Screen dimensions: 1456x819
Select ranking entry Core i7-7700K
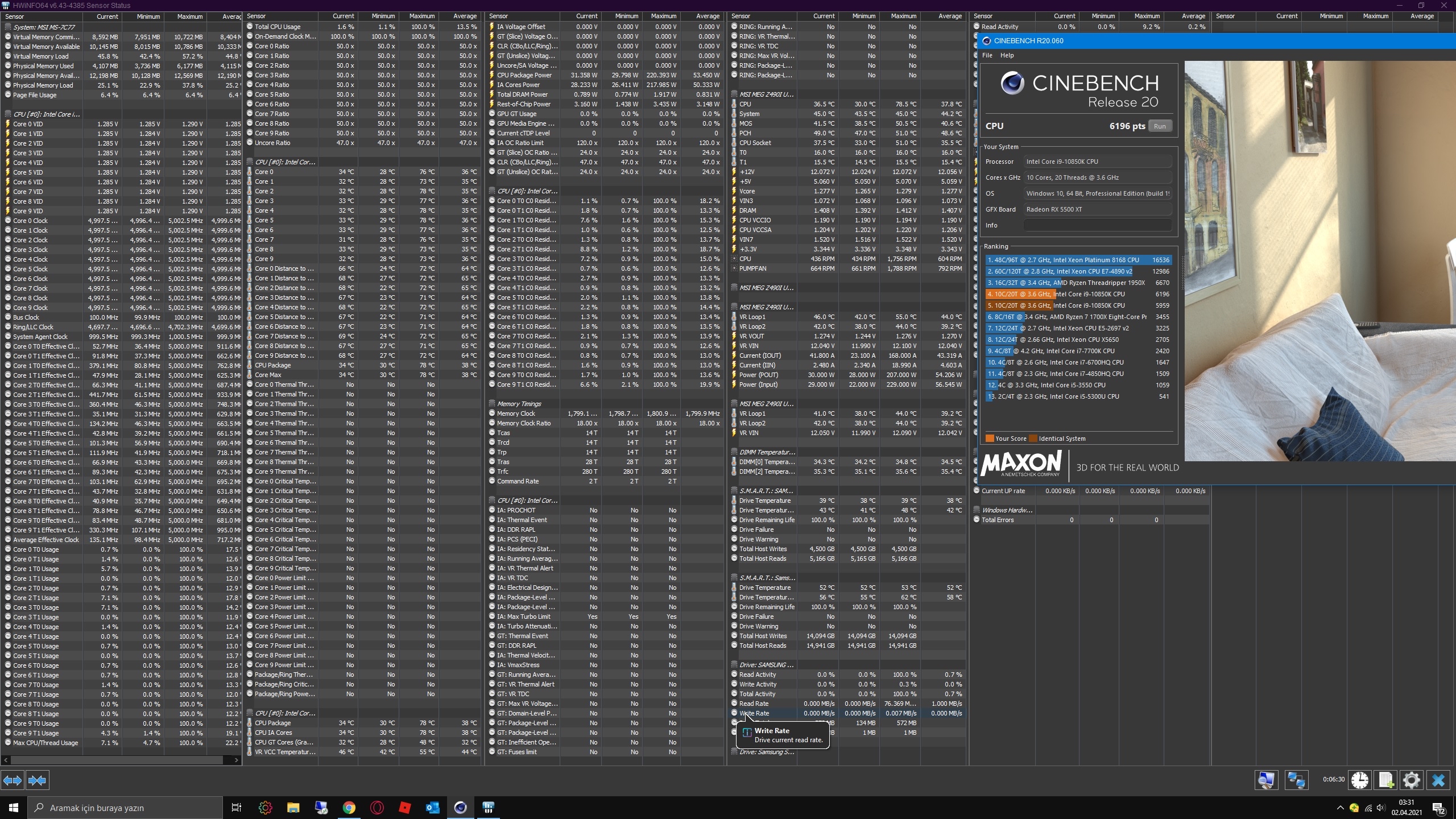[1078, 351]
